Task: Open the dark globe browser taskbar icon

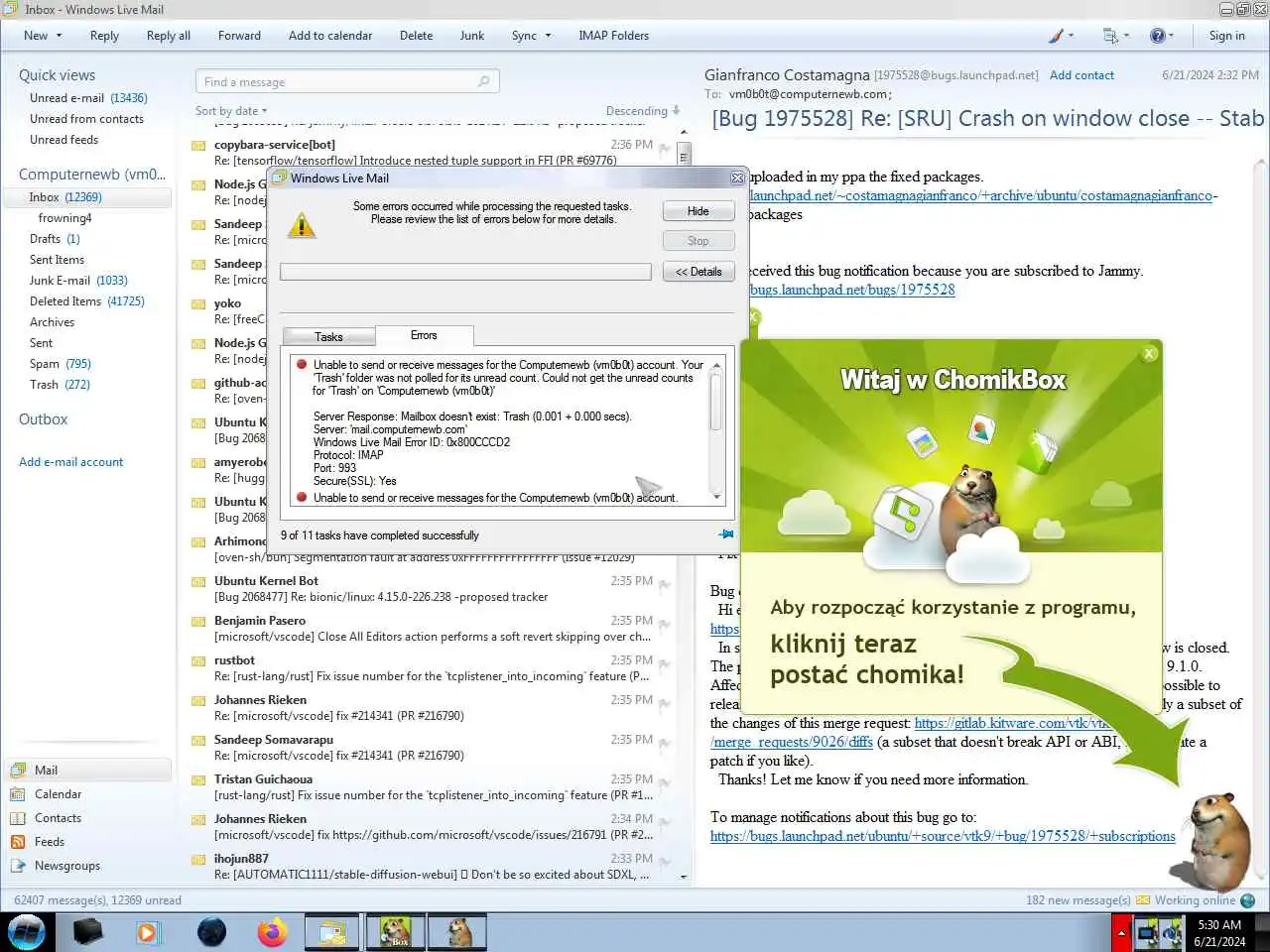Action: [211, 932]
